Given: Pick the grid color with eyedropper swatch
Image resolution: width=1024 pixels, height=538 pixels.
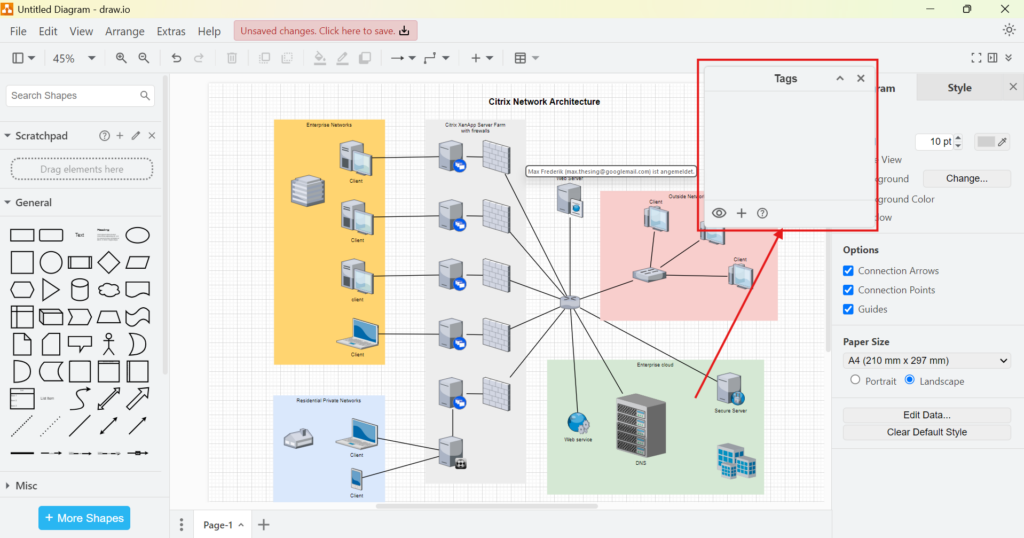Looking at the screenshot, I should (992, 142).
